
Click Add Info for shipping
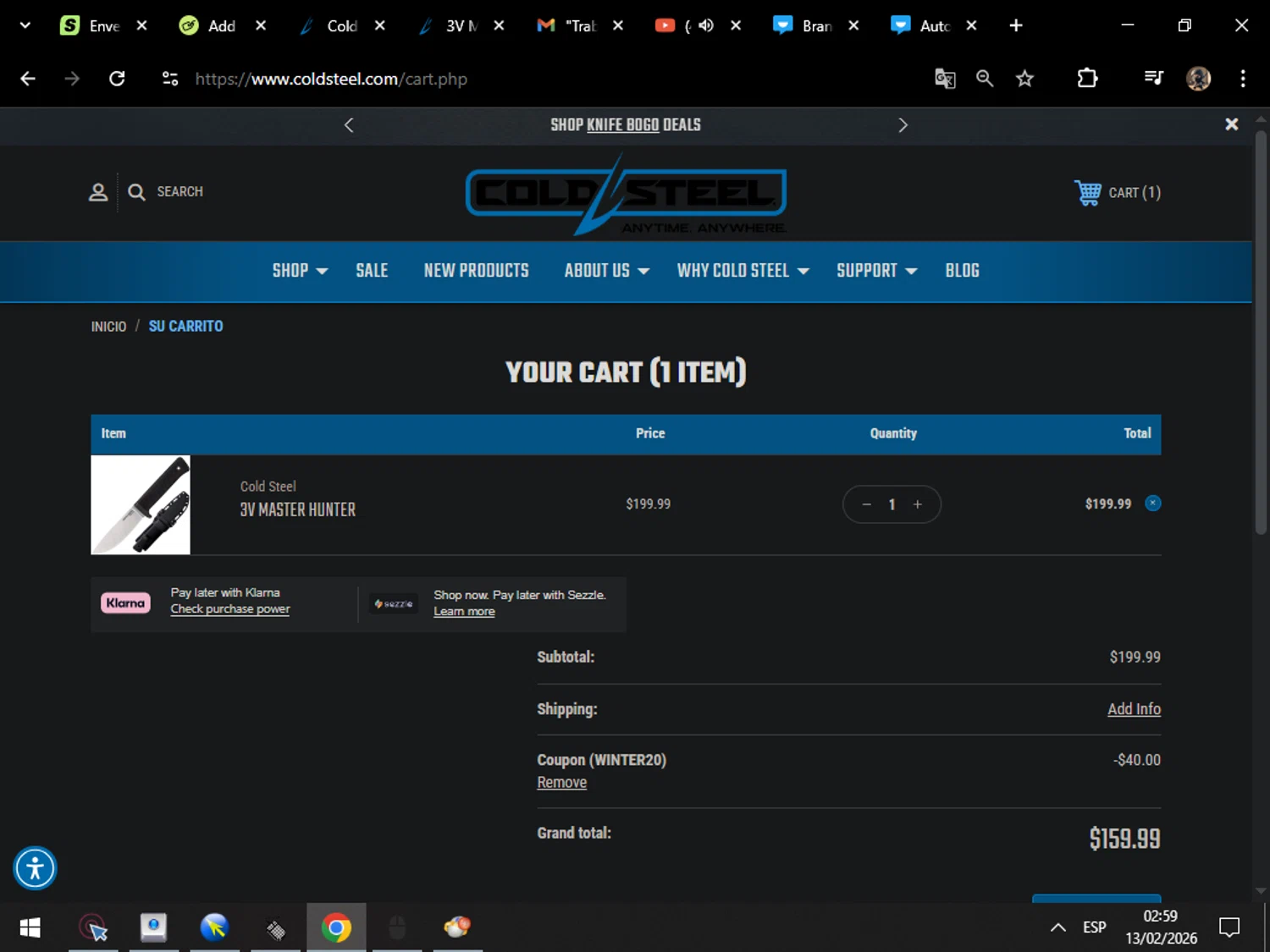coord(1134,709)
